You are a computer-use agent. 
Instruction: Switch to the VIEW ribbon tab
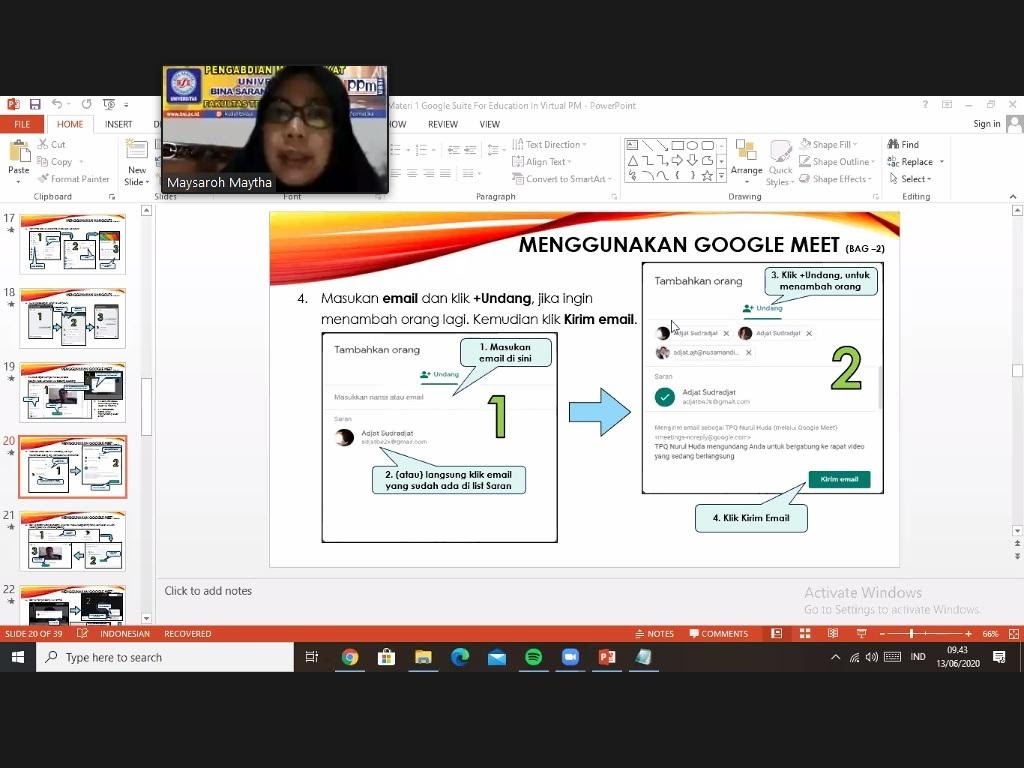click(x=489, y=124)
